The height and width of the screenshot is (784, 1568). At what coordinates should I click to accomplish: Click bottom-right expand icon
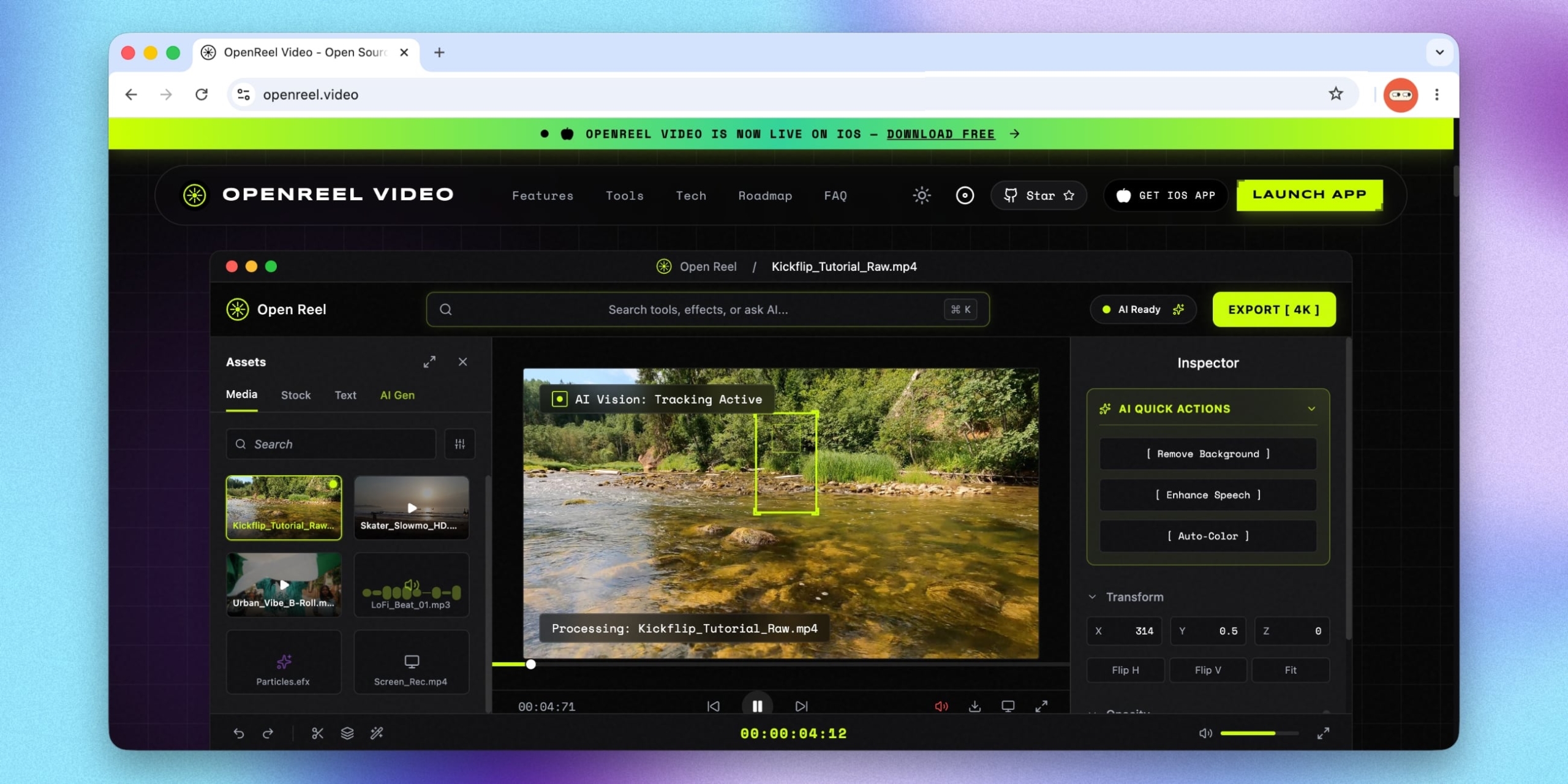1323,733
